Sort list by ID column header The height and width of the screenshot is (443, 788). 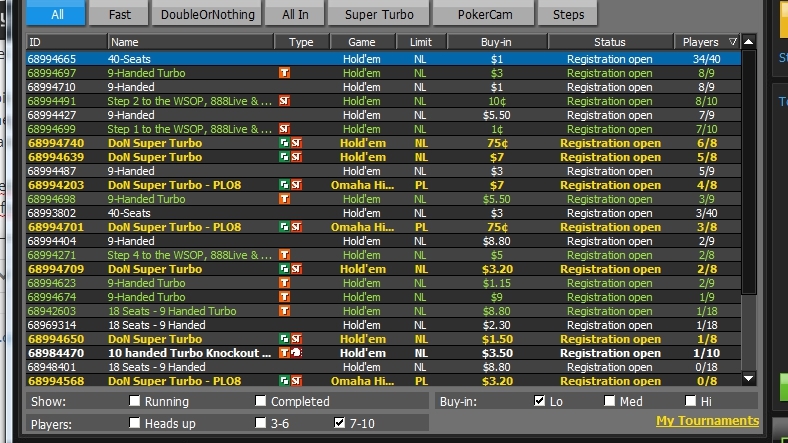(67, 42)
